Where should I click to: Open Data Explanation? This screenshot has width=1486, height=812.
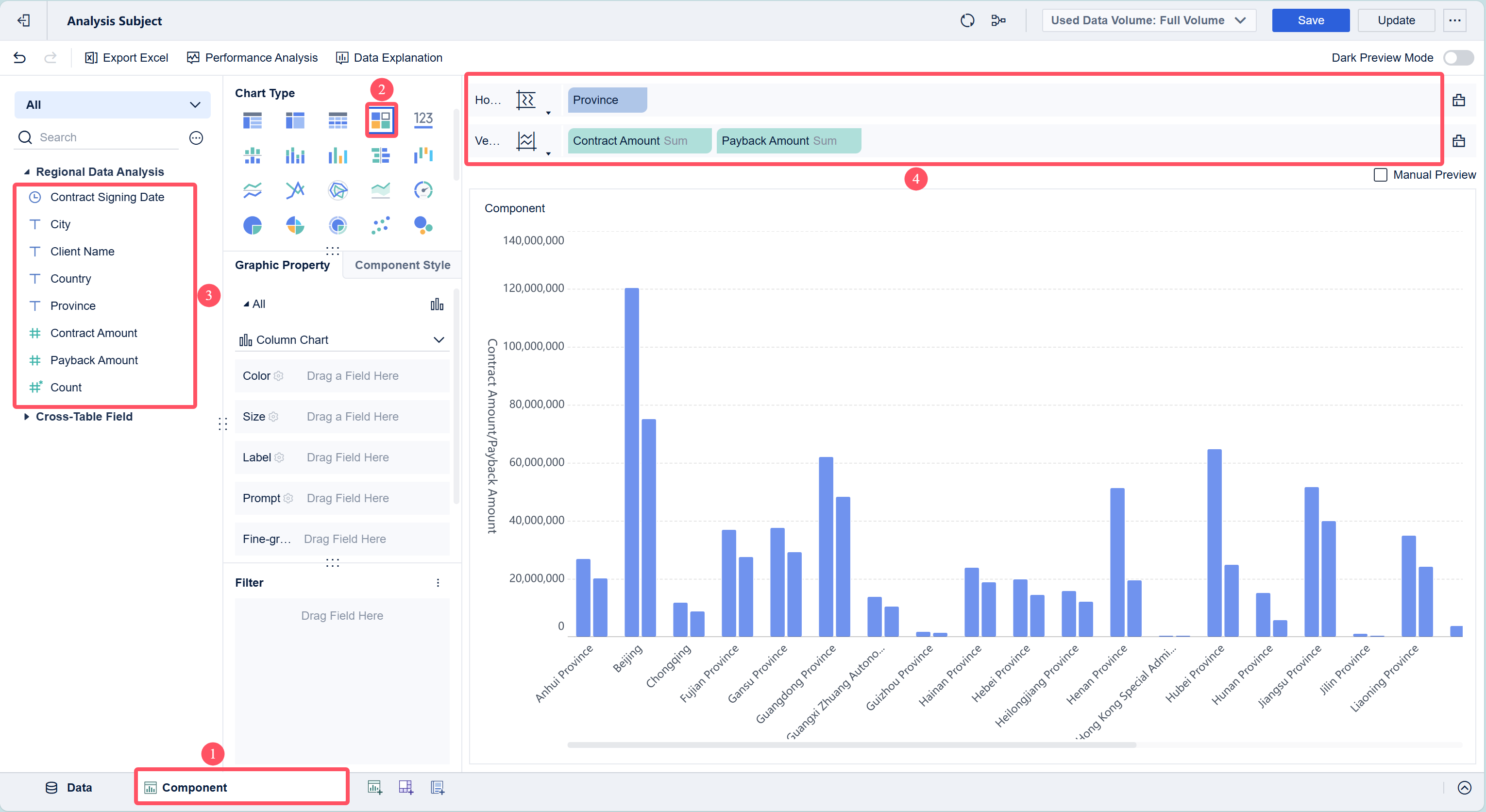389,58
